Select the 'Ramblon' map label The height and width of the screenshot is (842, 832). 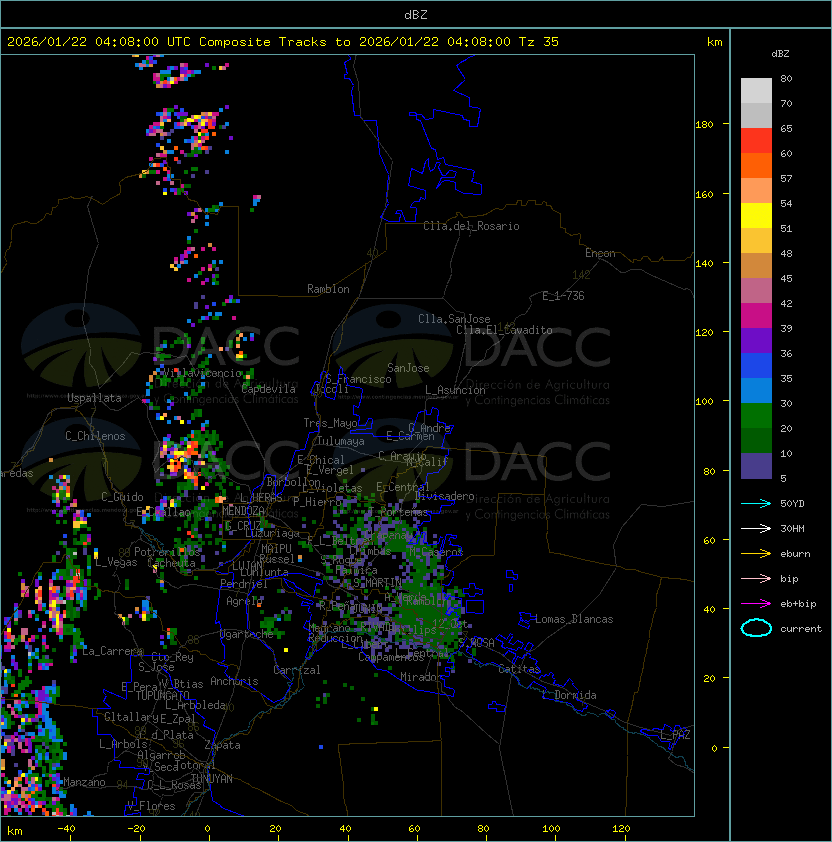click(x=328, y=289)
